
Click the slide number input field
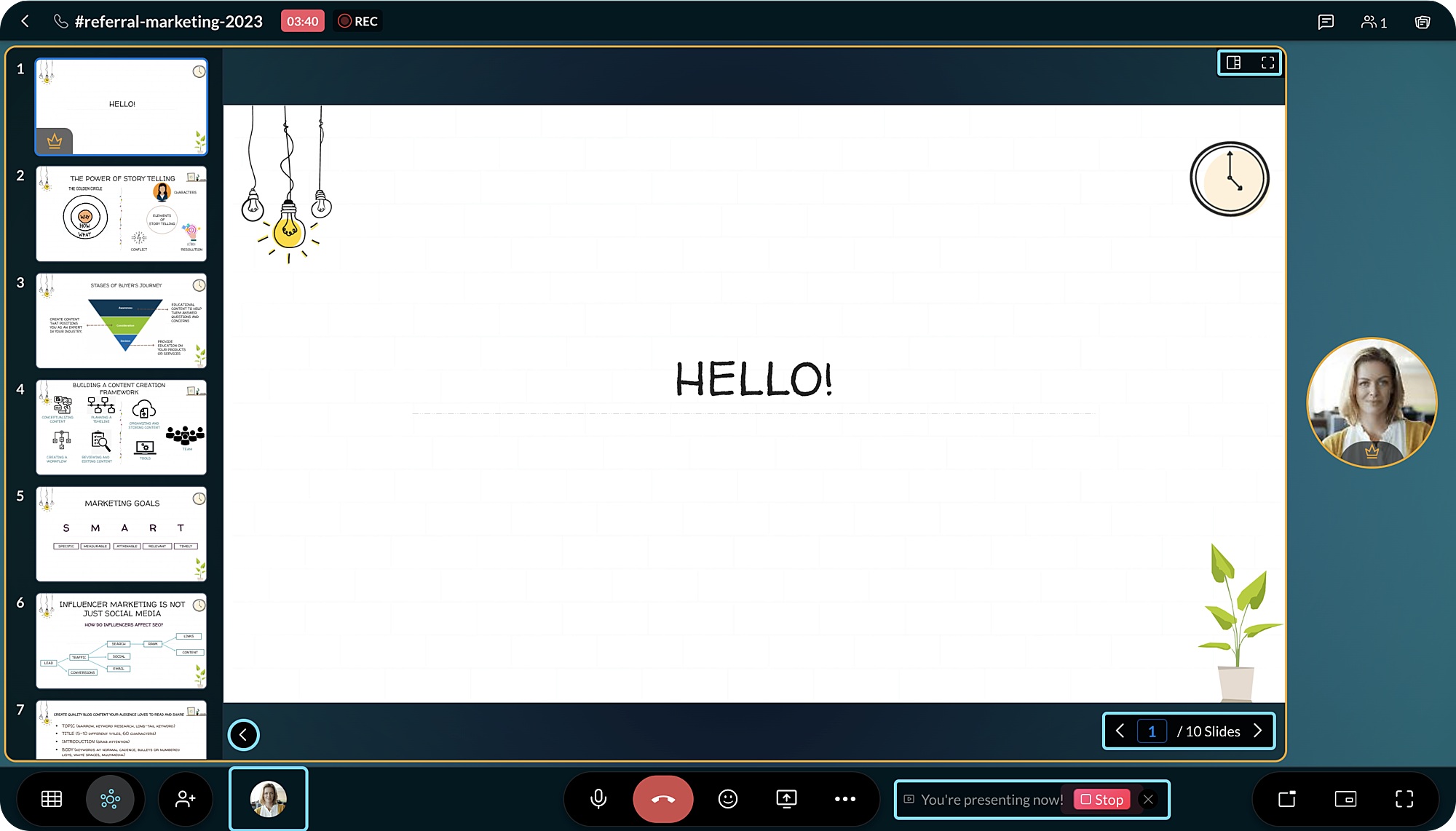[1152, 731]
